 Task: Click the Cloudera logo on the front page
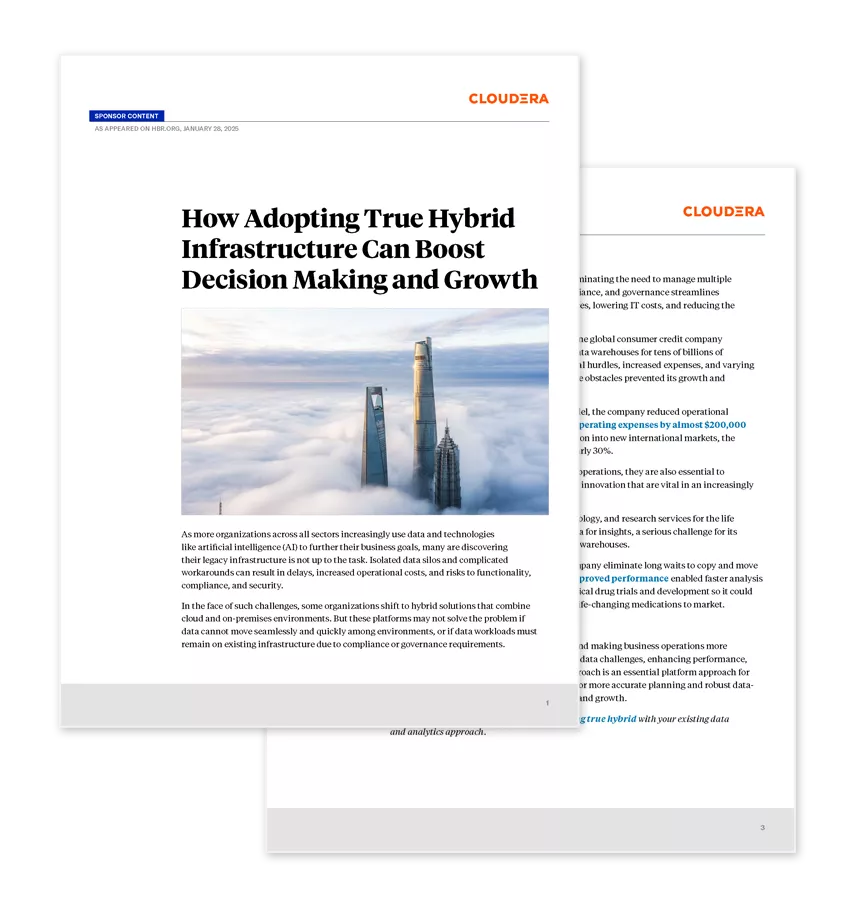coord(509,99)
